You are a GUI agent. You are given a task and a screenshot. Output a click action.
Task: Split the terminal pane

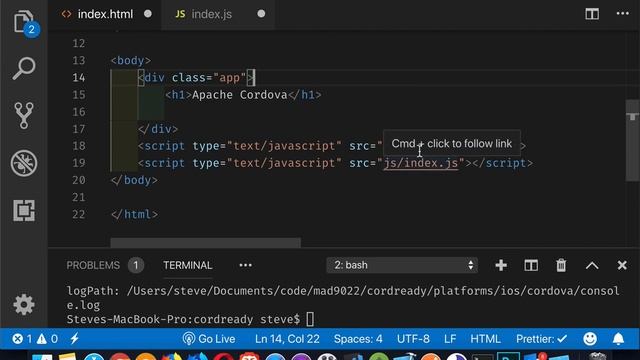pos(531,265)
